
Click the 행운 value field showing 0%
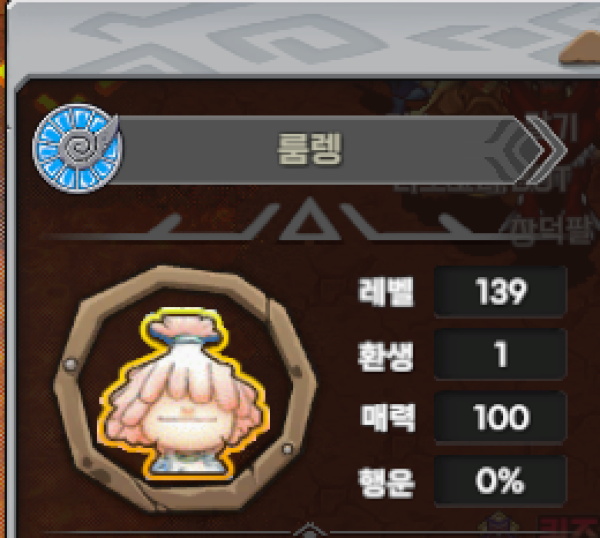point(501,480)
